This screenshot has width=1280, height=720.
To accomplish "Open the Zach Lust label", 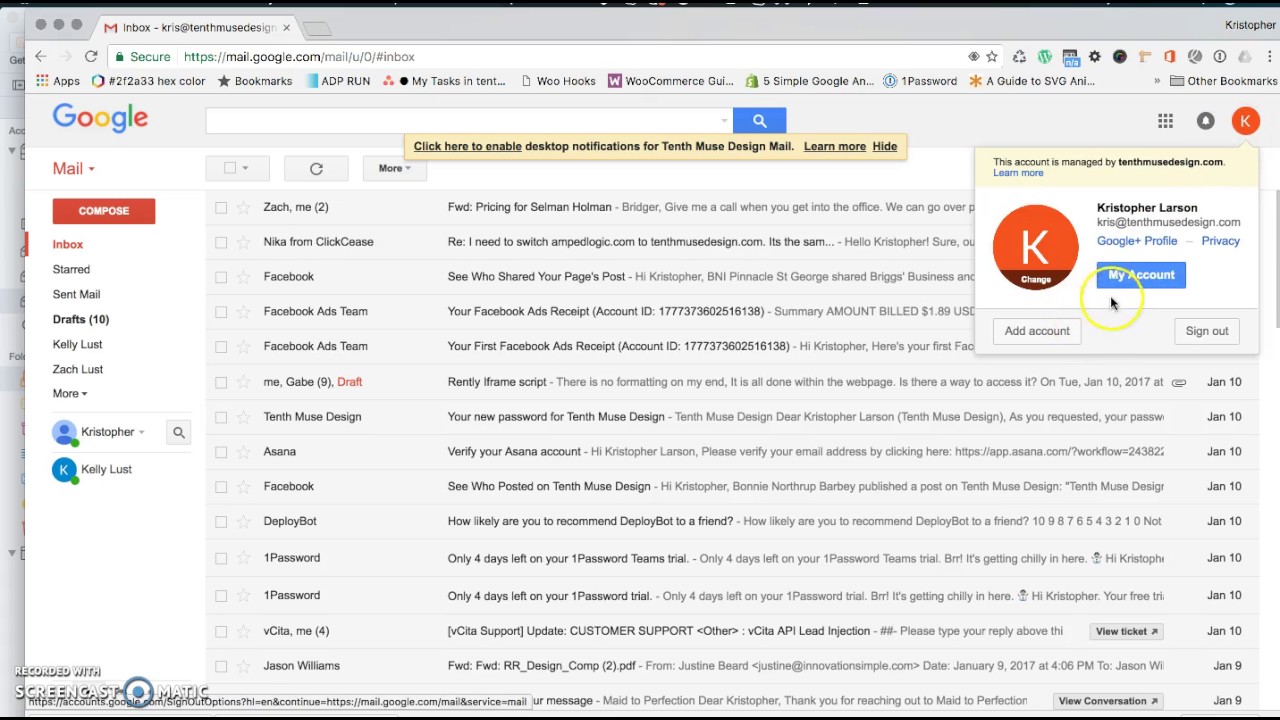I will point(78,370).
